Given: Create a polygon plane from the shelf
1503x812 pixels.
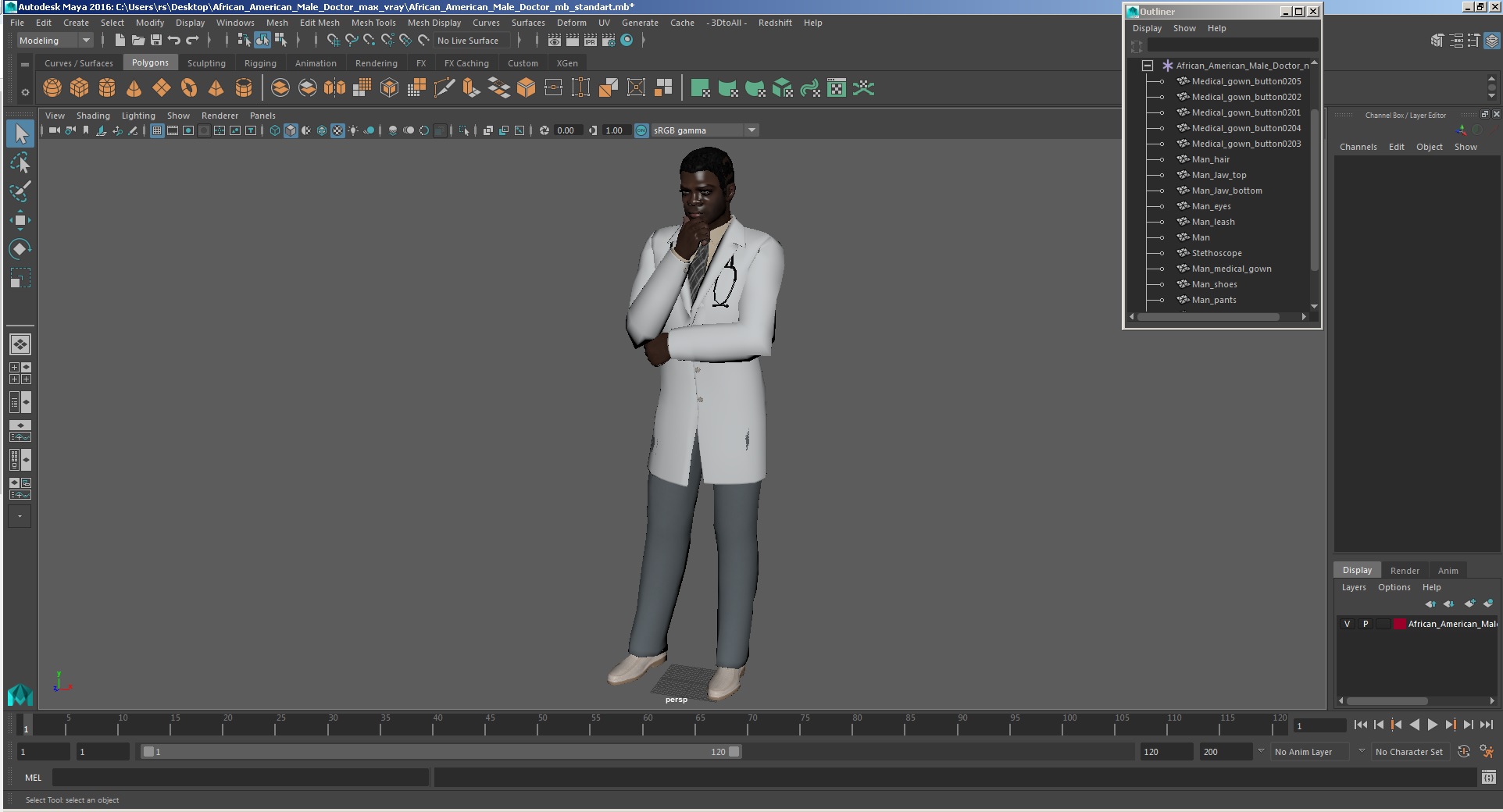Looking at the screenshot, I should [x=162, y=88].
